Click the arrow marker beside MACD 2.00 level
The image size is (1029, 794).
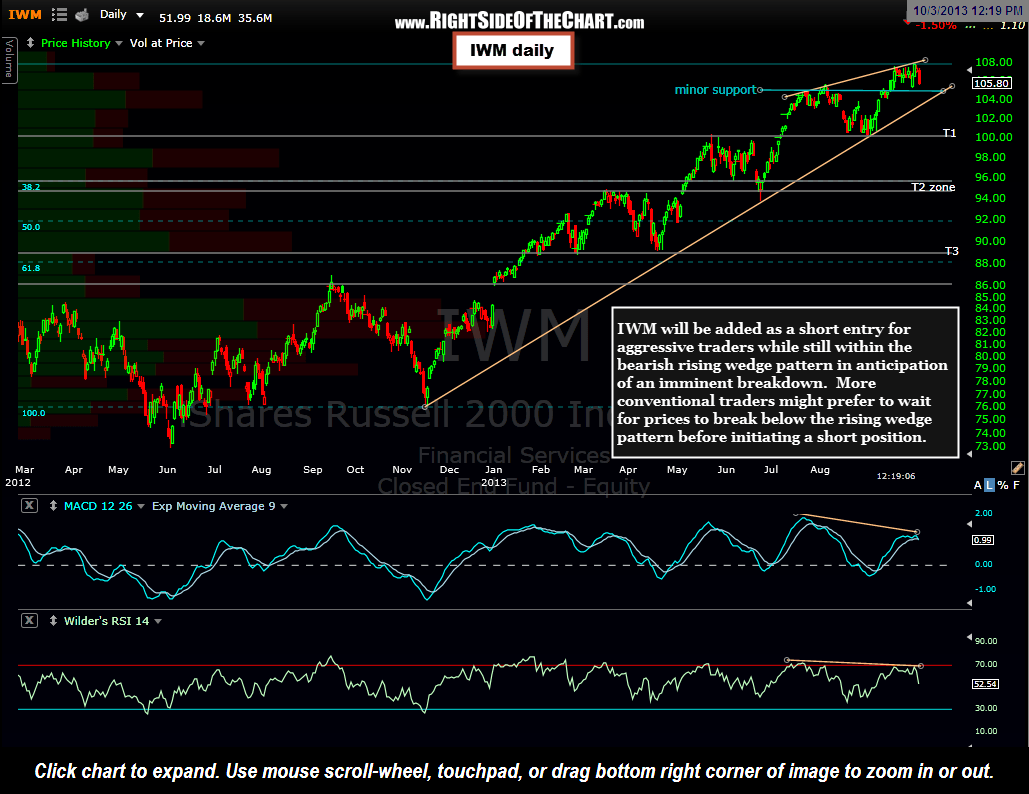(969, 524)
